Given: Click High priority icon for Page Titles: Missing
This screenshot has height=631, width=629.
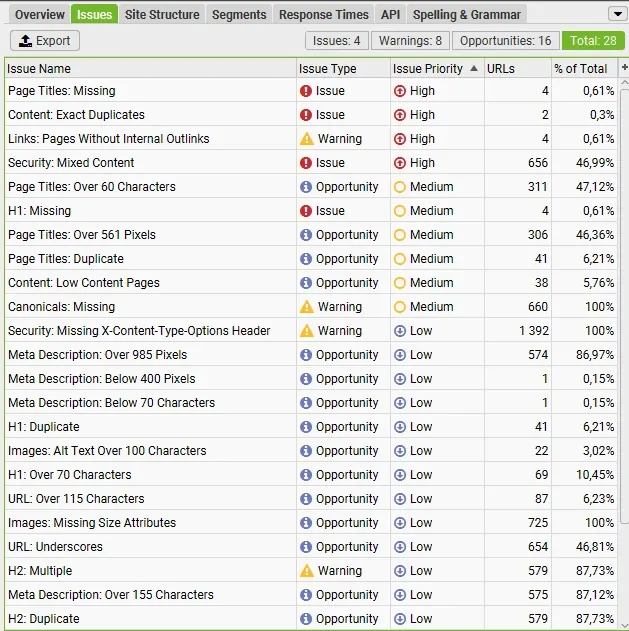Looking at the screenshot, I should point(400,91).
